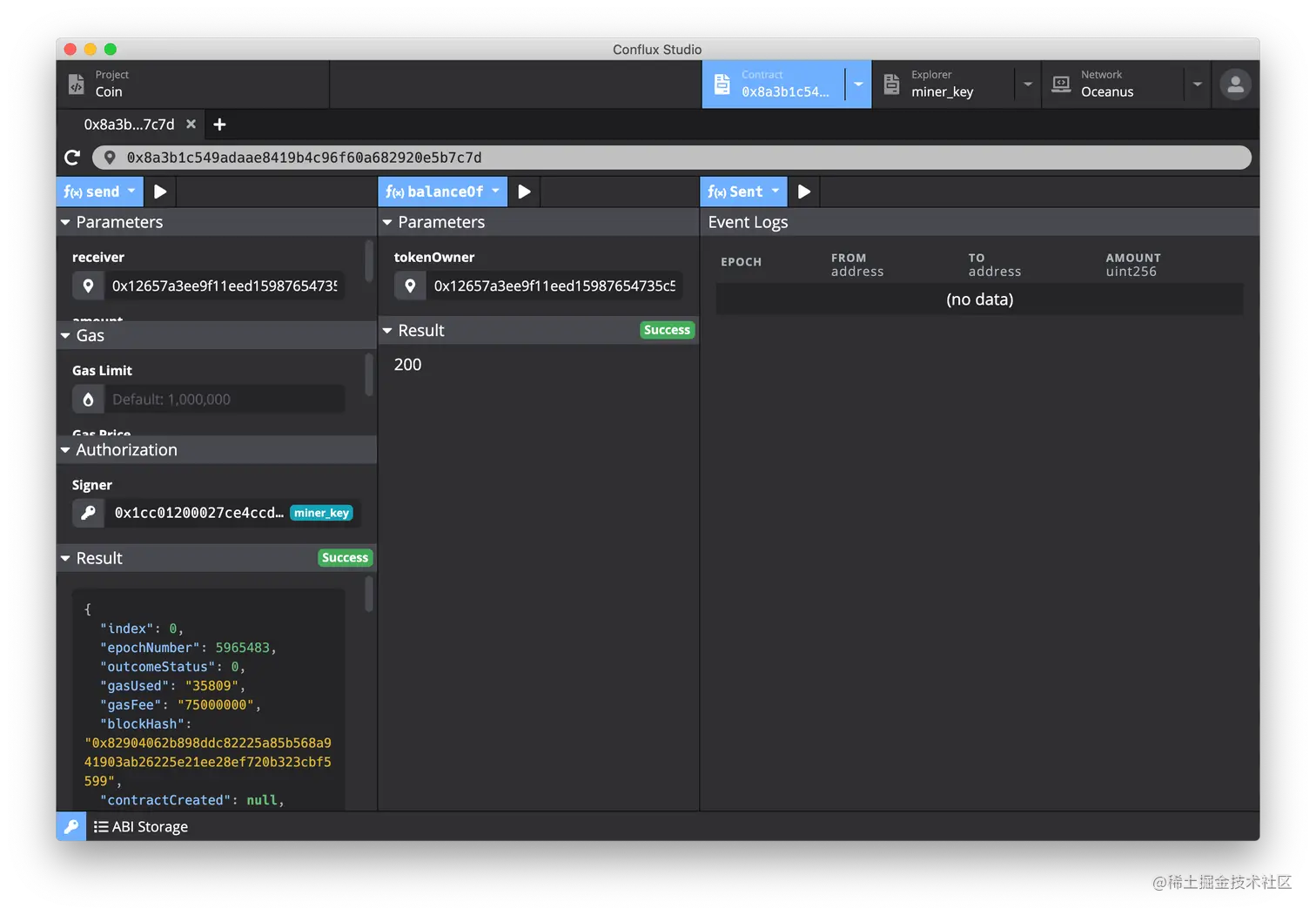Click the contract address bar field
This screenshot has width=1316, height=915.
(x=672, y=158)
